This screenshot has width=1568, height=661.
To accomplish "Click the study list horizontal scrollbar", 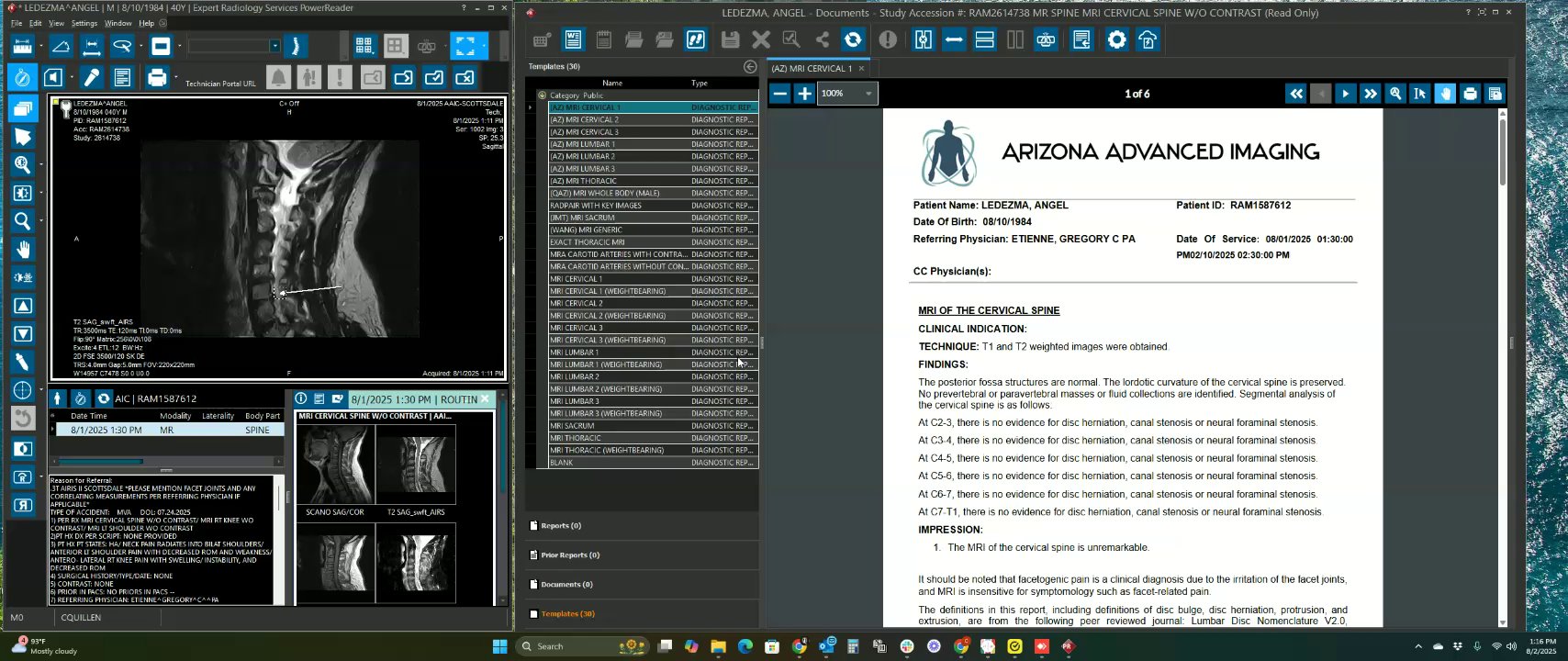I will pos(167,462).
